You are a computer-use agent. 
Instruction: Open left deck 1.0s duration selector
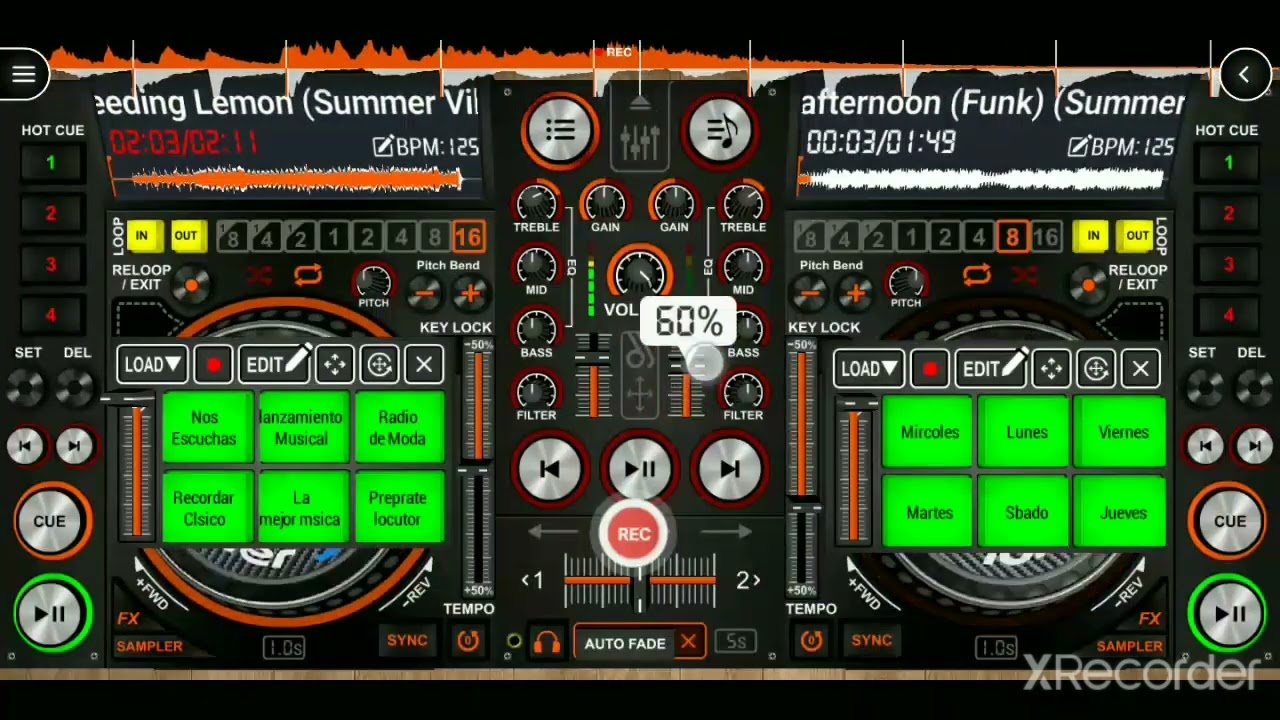285,648
